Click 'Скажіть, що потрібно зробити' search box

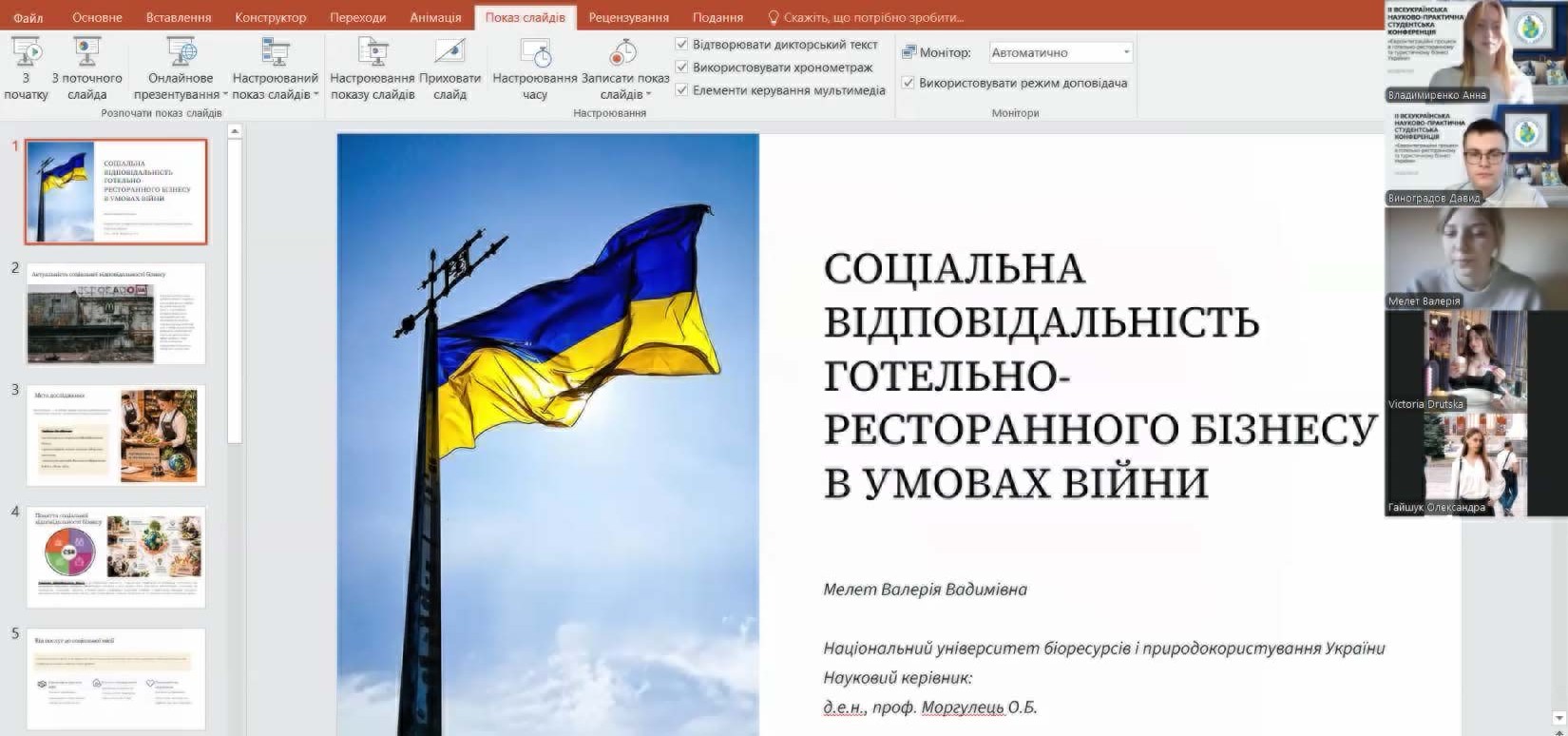tap(872, 17)
